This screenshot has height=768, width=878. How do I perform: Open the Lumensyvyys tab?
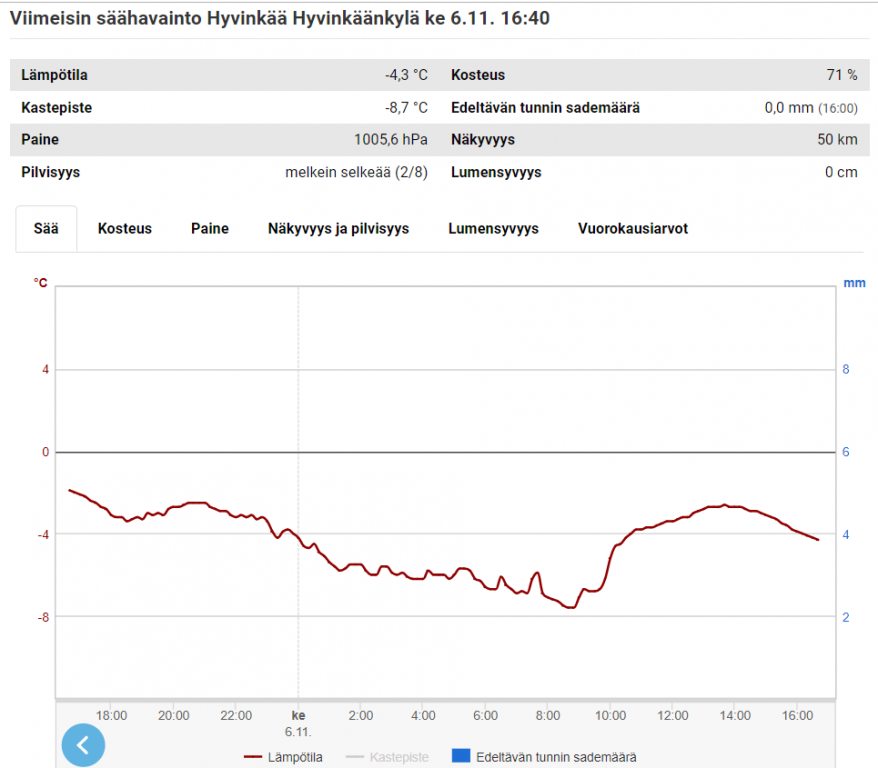point(493,228)
